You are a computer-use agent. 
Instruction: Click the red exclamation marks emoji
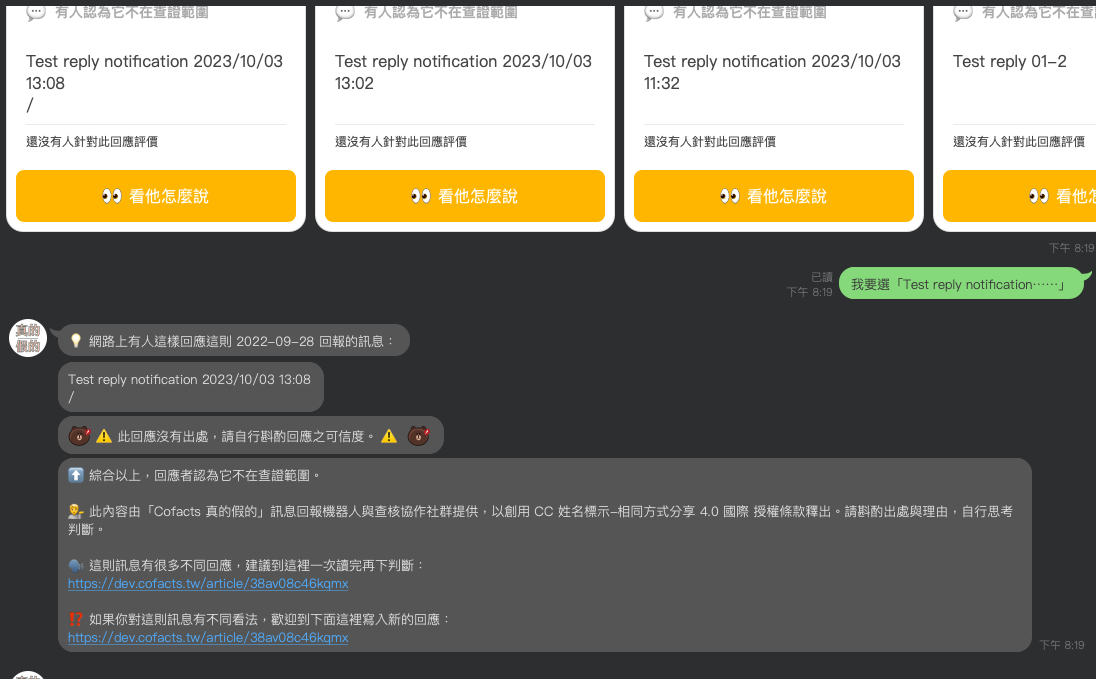click(75, 619)
